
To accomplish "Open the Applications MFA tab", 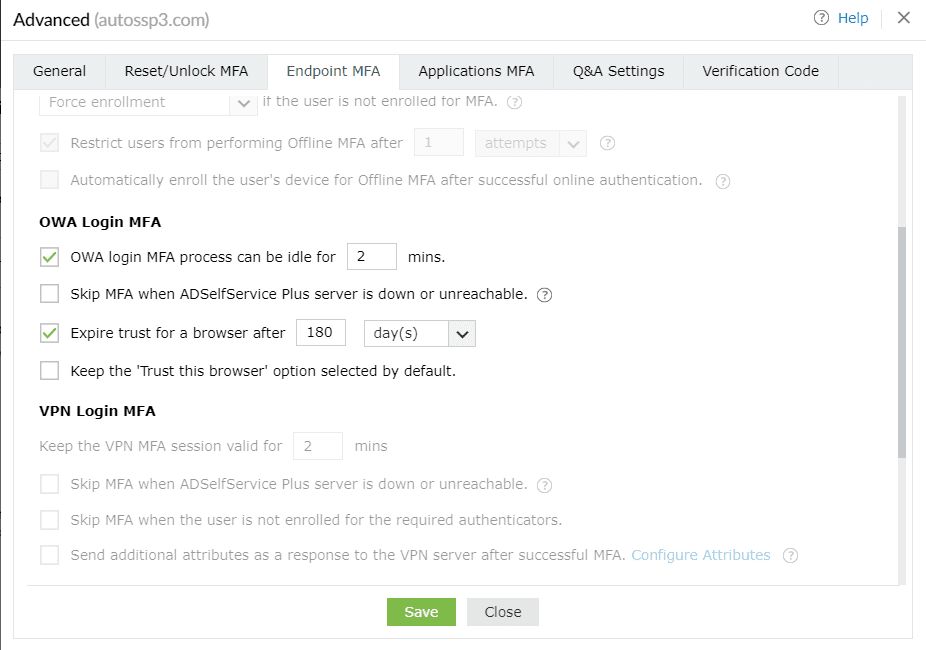I will 476,71.
